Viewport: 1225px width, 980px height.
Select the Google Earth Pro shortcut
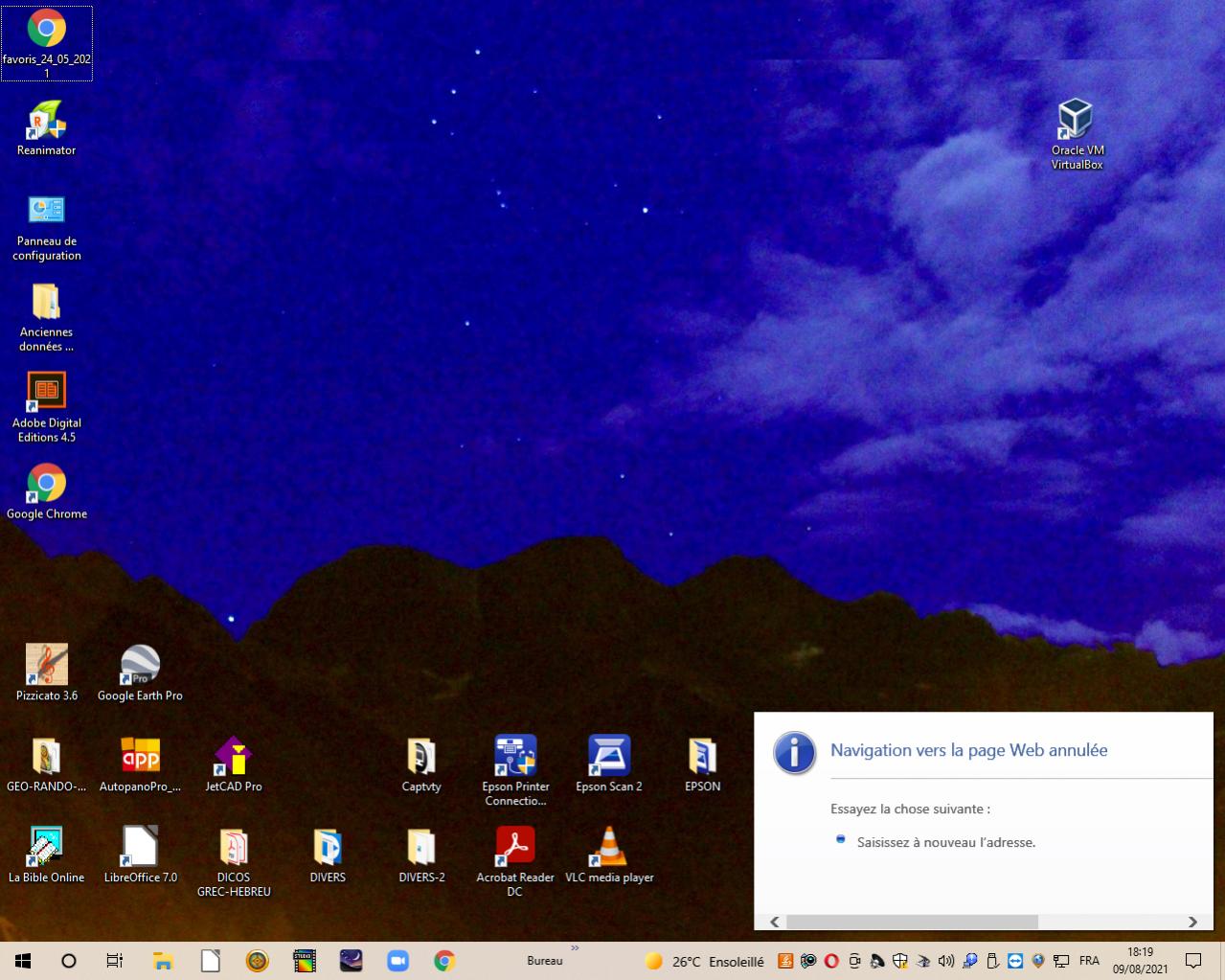tap(140, 672)
